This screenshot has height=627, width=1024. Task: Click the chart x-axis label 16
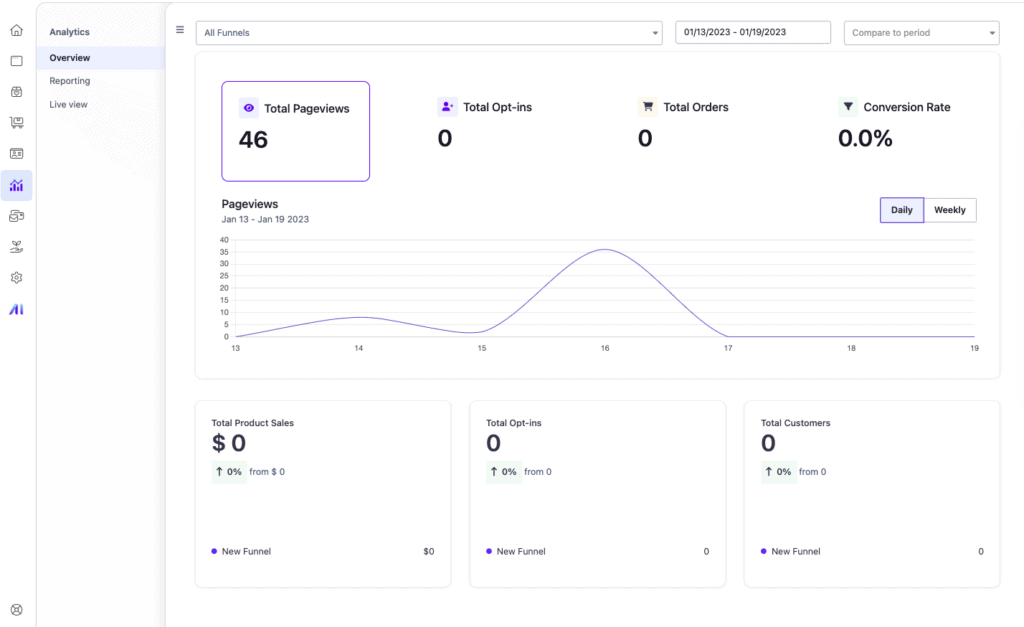(605, 348)
